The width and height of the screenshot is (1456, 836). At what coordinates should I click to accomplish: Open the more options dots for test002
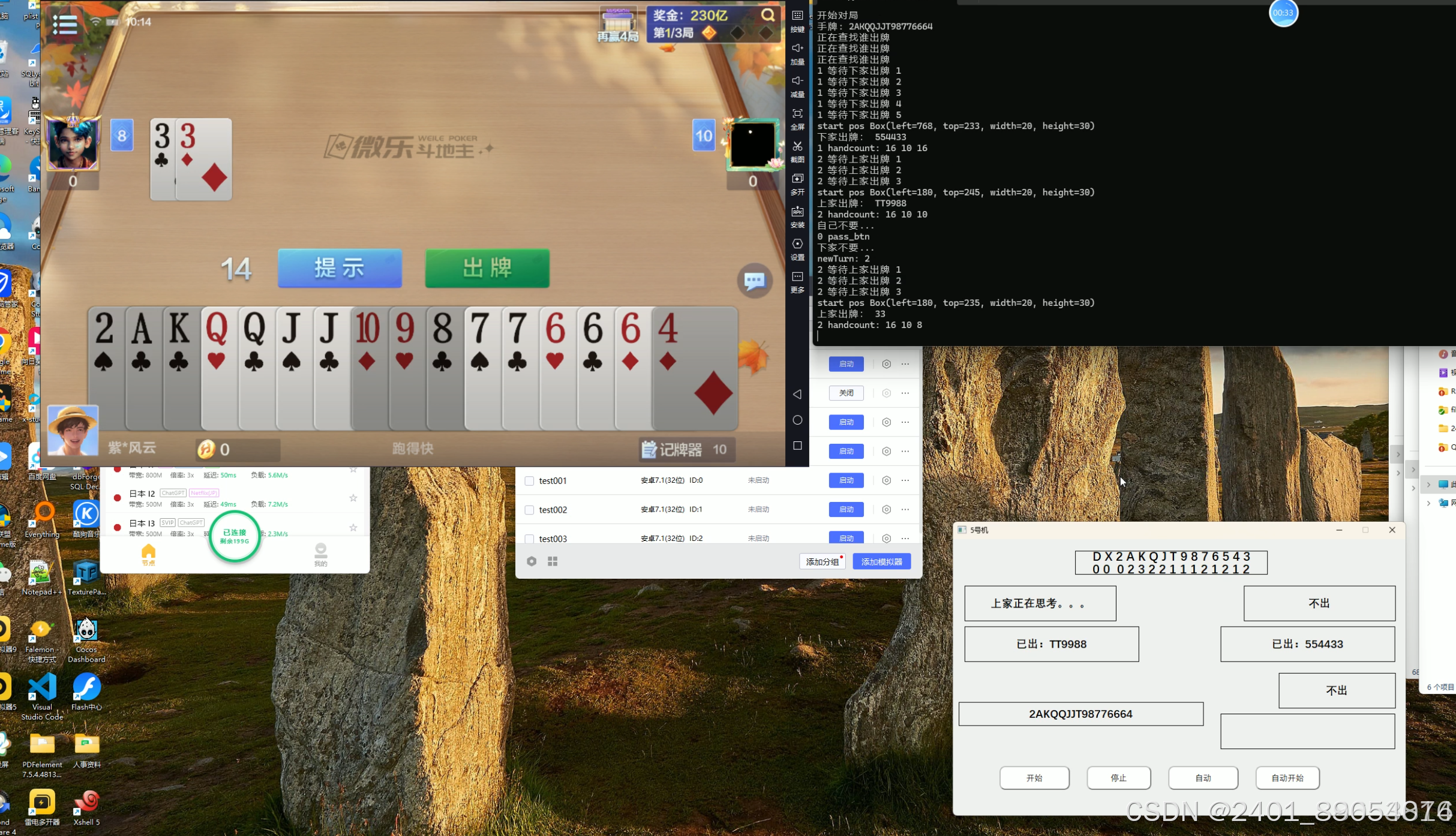(x=905, y=510)
